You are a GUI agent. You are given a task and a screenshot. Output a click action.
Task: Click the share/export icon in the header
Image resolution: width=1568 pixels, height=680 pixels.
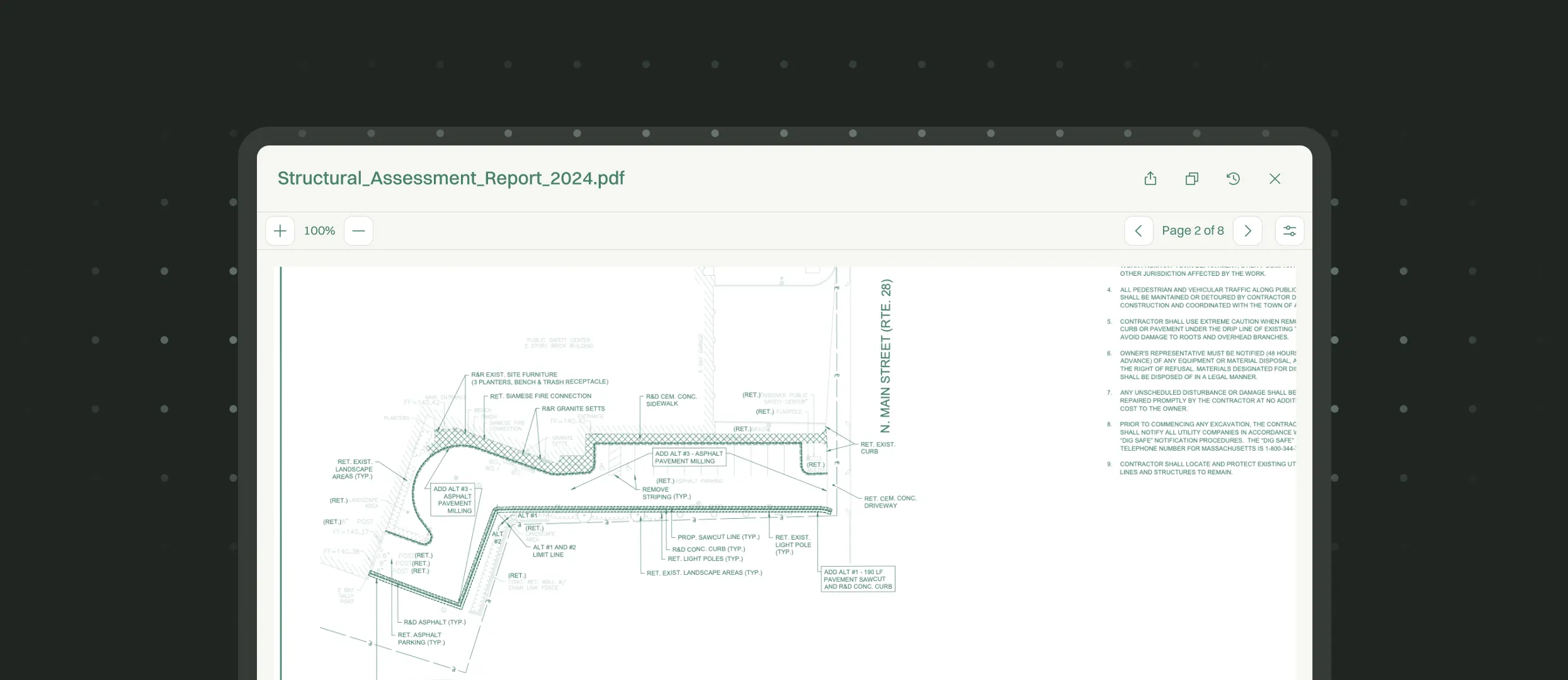[x=1150, y=179]
